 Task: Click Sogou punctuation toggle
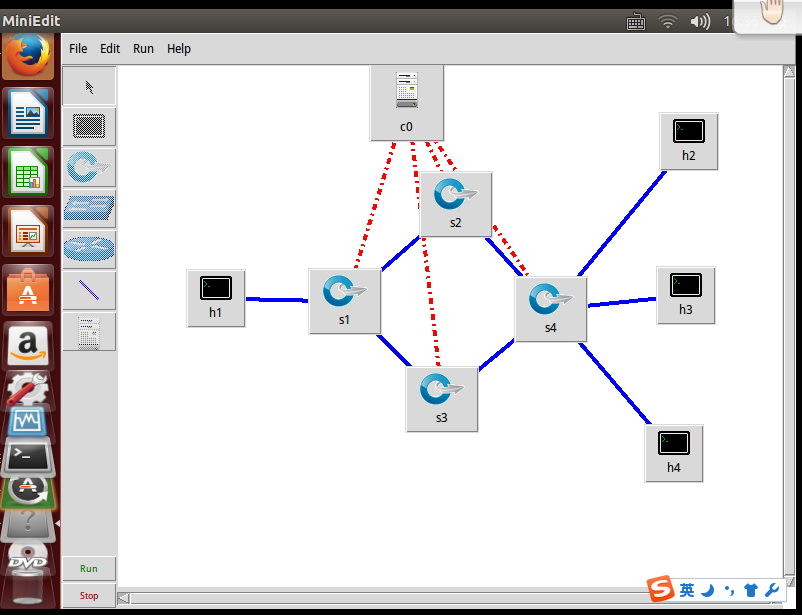click(x=729, y=591)
